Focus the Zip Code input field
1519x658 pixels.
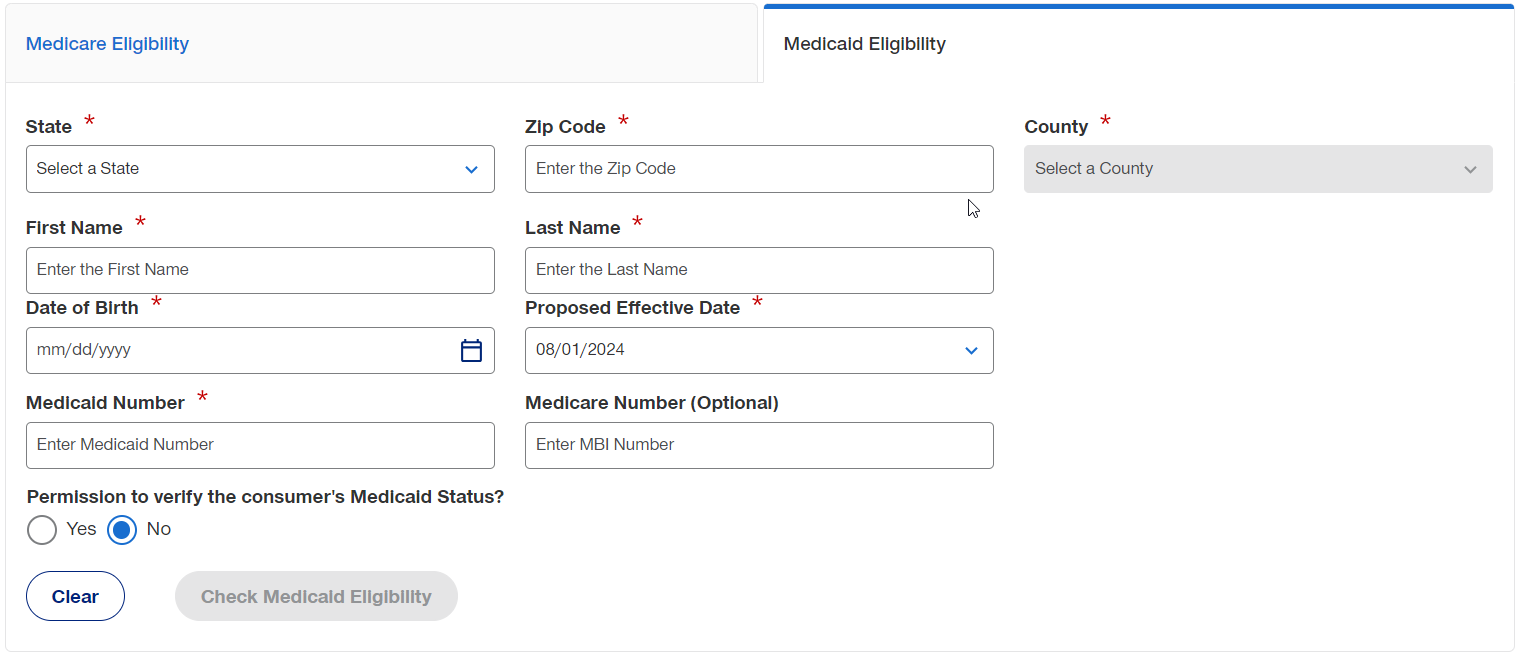759,169
